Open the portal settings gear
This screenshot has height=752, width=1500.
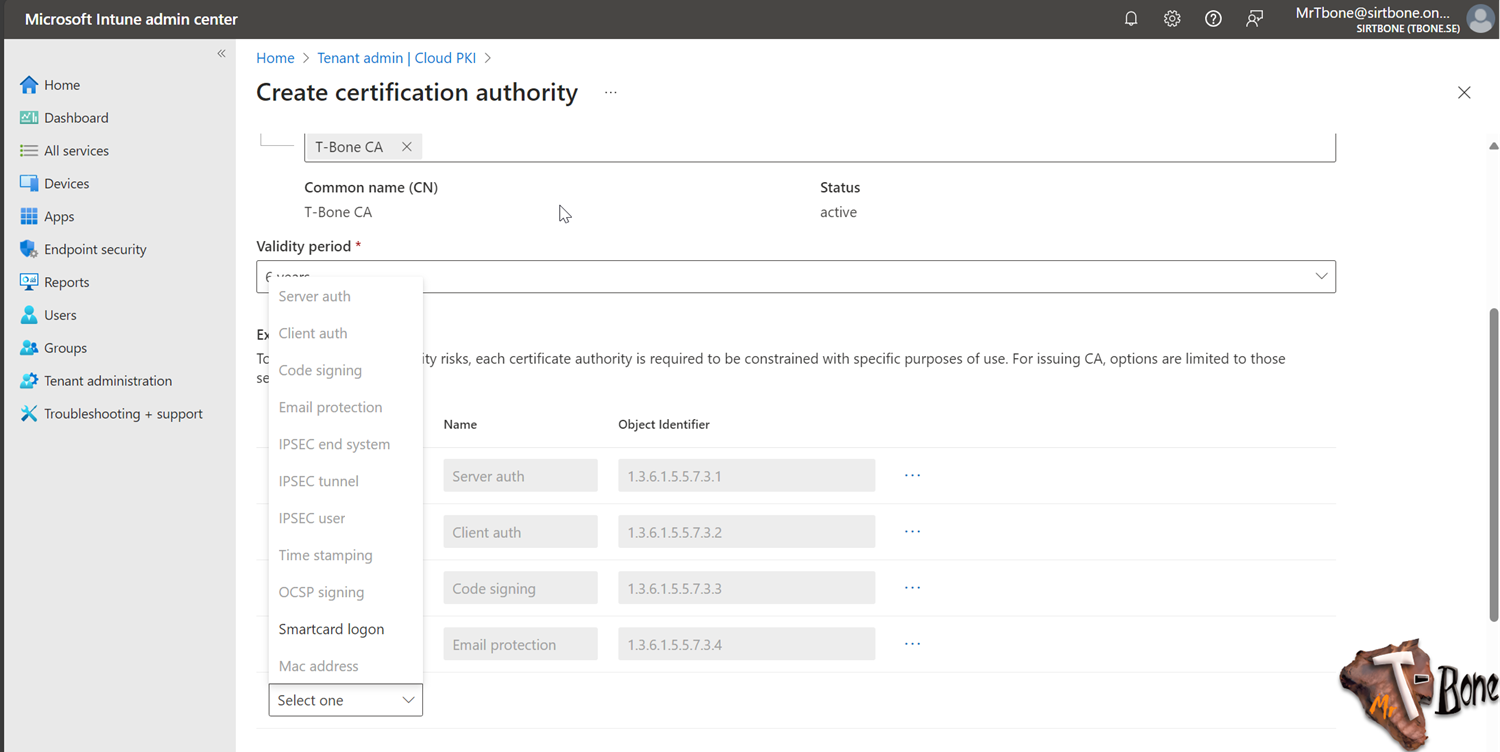(1172, 18)
